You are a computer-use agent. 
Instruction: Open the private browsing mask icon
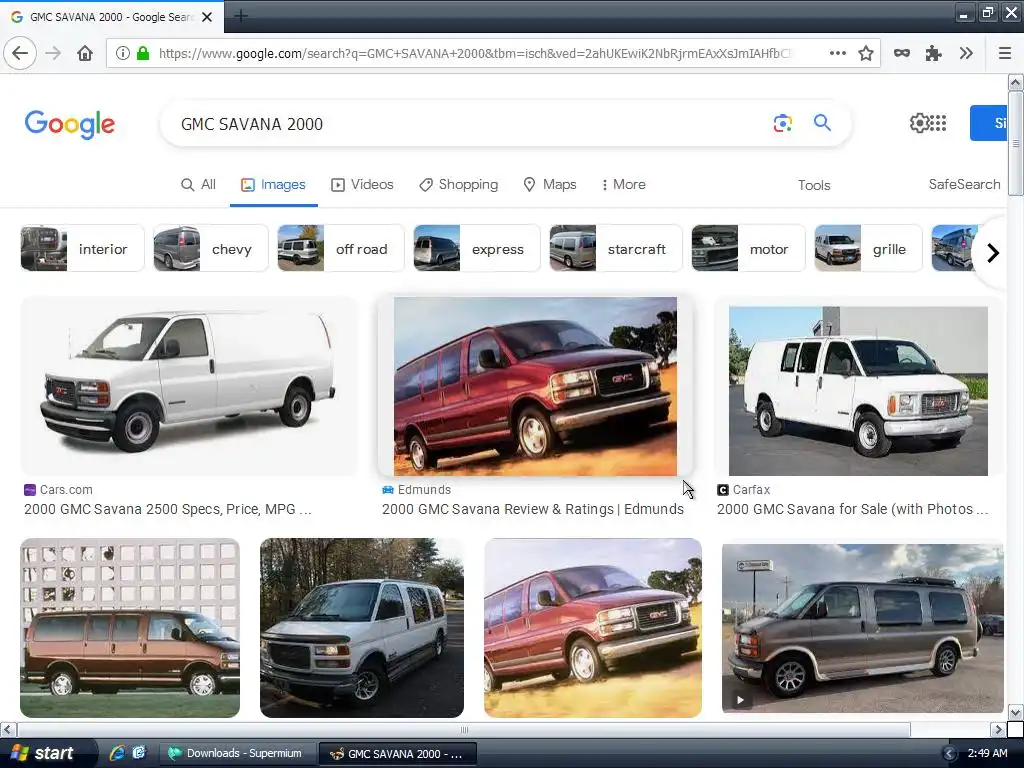click(x=902, y=53)
